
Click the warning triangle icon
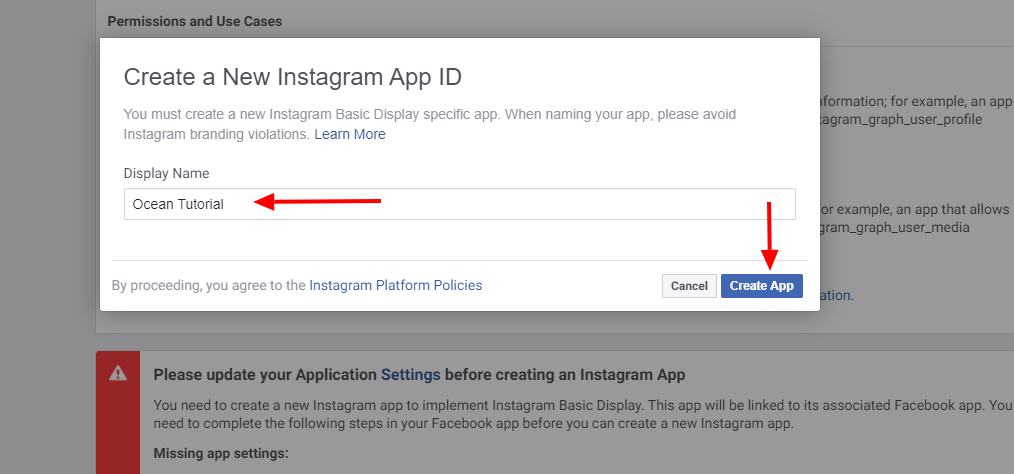[118, 373]
